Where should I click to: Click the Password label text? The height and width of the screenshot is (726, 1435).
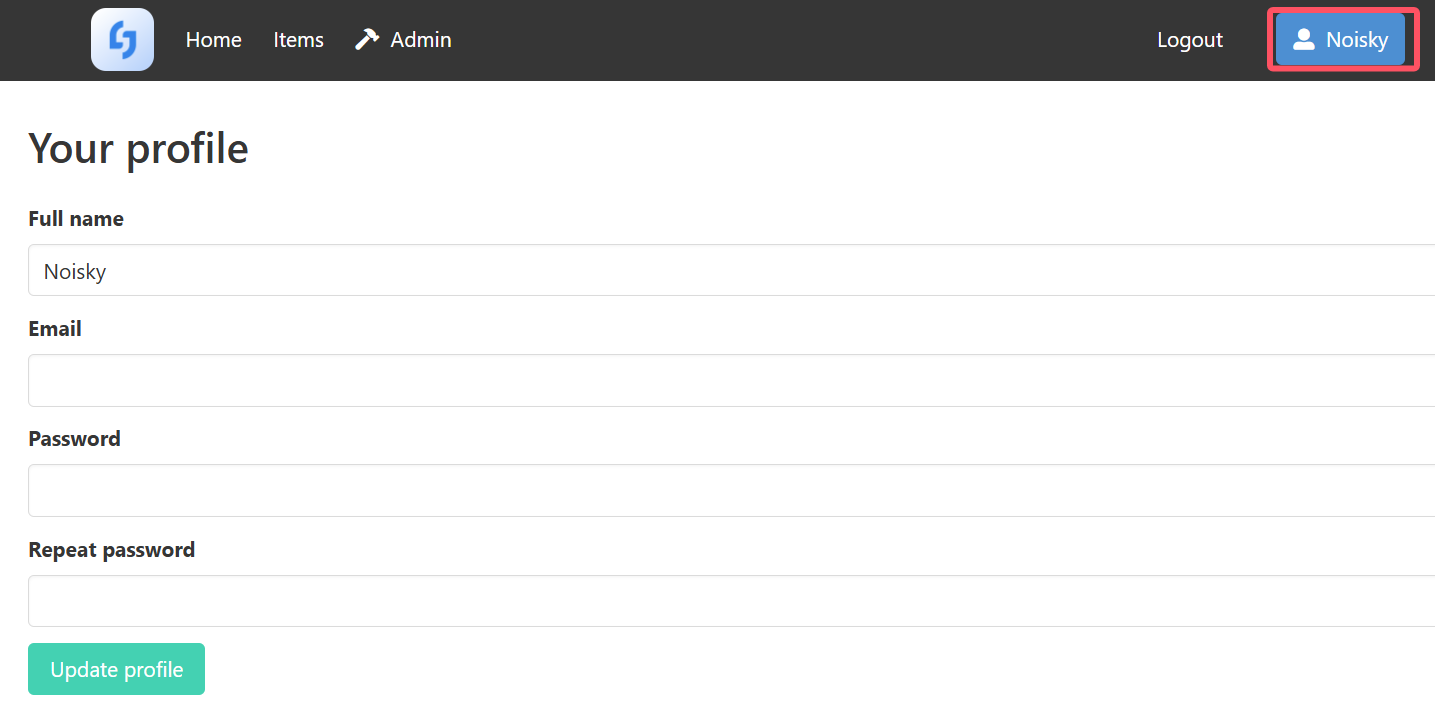click(x=74, y=439)
